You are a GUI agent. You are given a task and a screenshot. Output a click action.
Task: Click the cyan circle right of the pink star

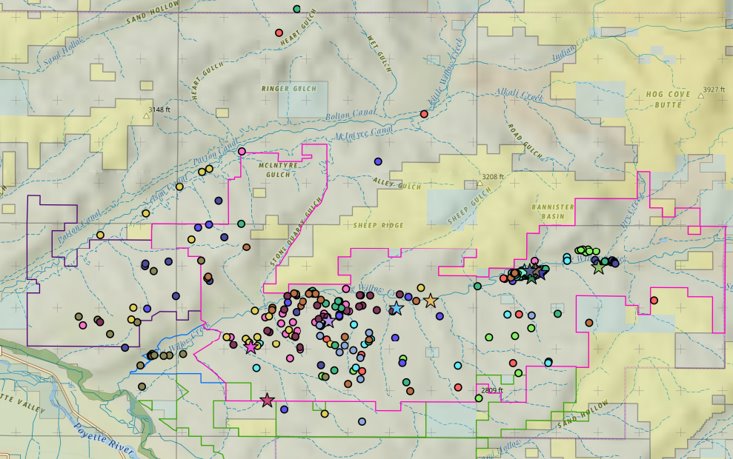click(256, 368)
